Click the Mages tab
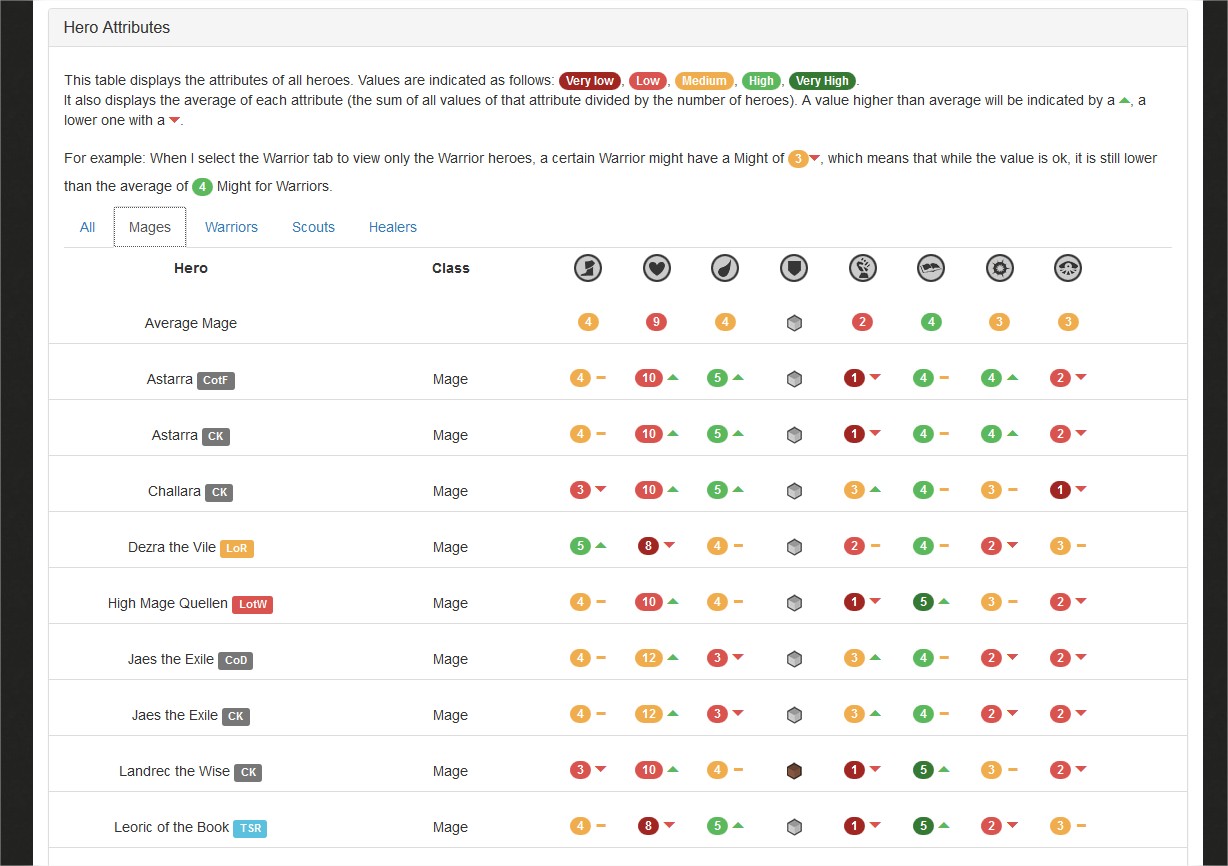1228x866 pixels. point(150,227)
